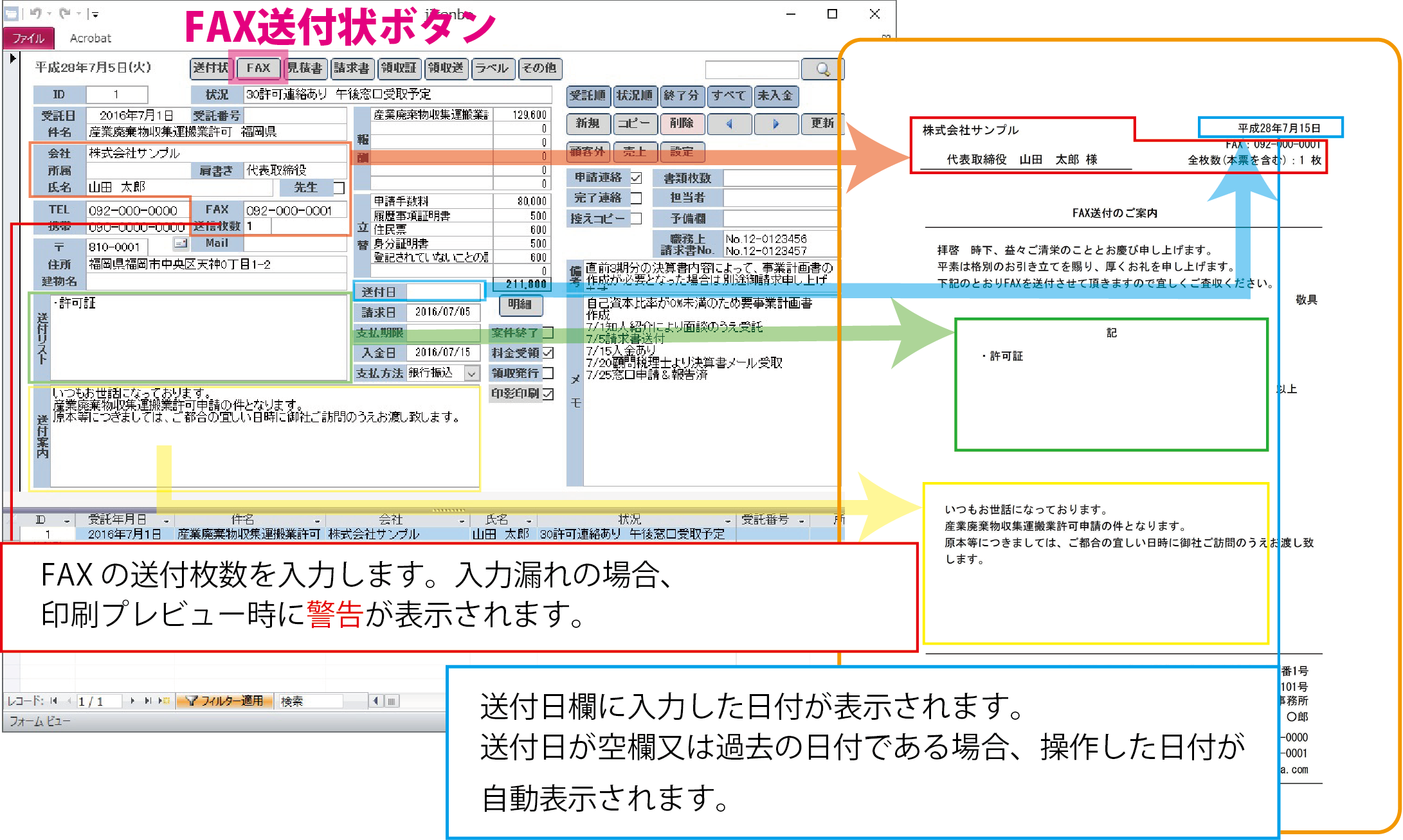Screen dimensions: 1403x840
Task: Open the Acrobat ribbon tab
Action: click(91, 38)
